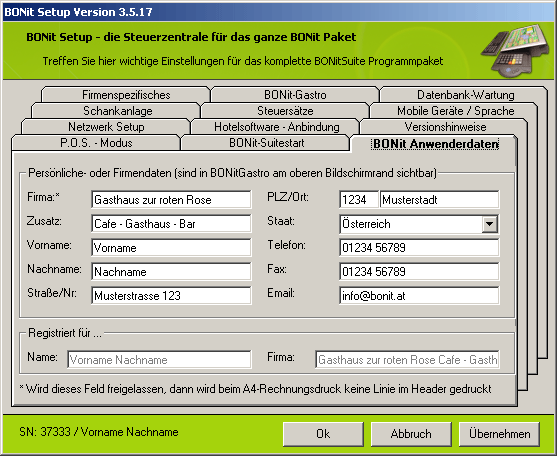The width and height of the screenshot is (557, 456).
Task: Open the Datenbank-Wartung tab
Action: (x=465, y=94)
